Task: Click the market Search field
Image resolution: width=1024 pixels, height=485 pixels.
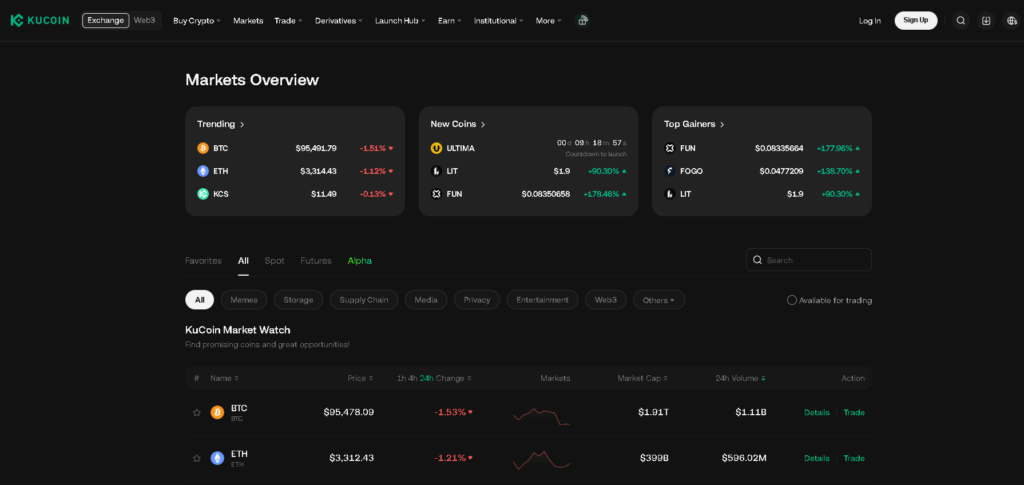Action: point(808,260)
